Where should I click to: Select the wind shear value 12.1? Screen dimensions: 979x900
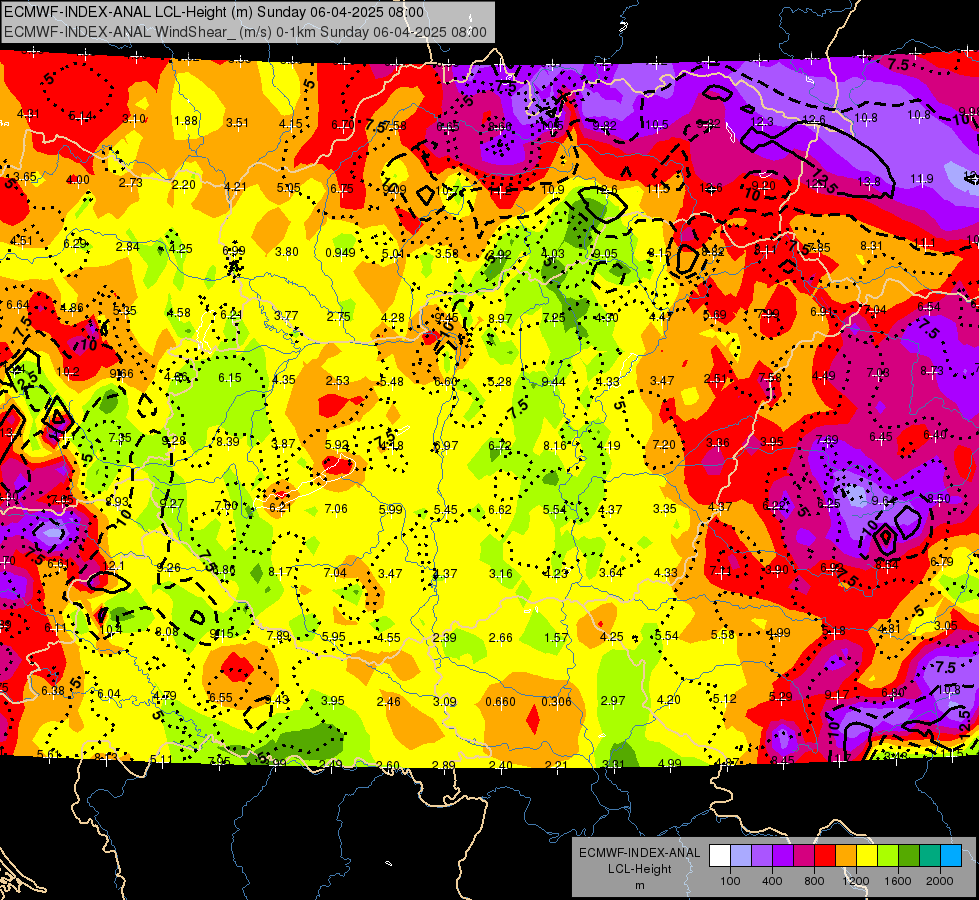pyautogui.click(x=114, y=566)
